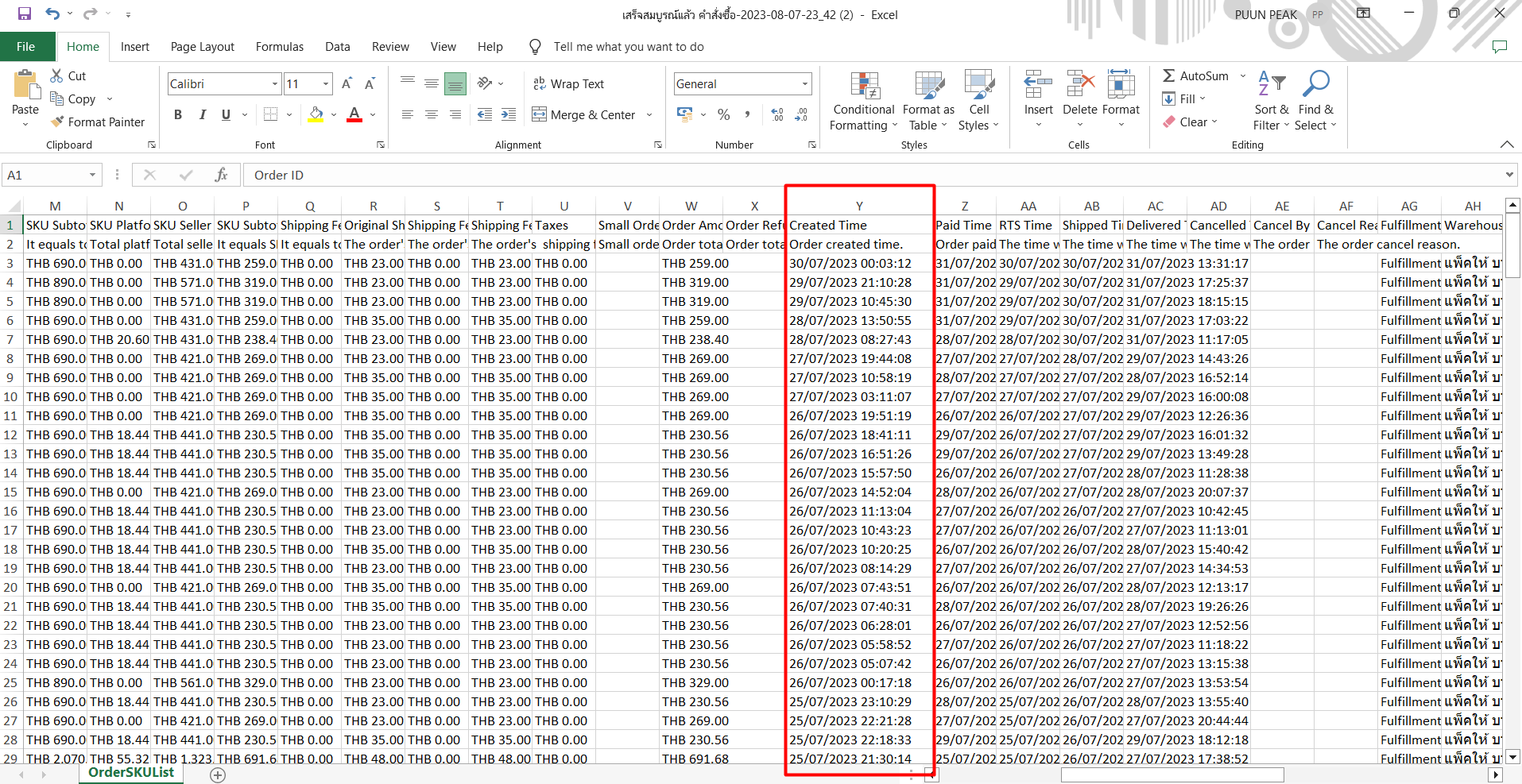Switch to the Insert tab
Image resolution: width=1522 pixels, height=784 pixels.
pyautogui.click(x=135, y=47)
